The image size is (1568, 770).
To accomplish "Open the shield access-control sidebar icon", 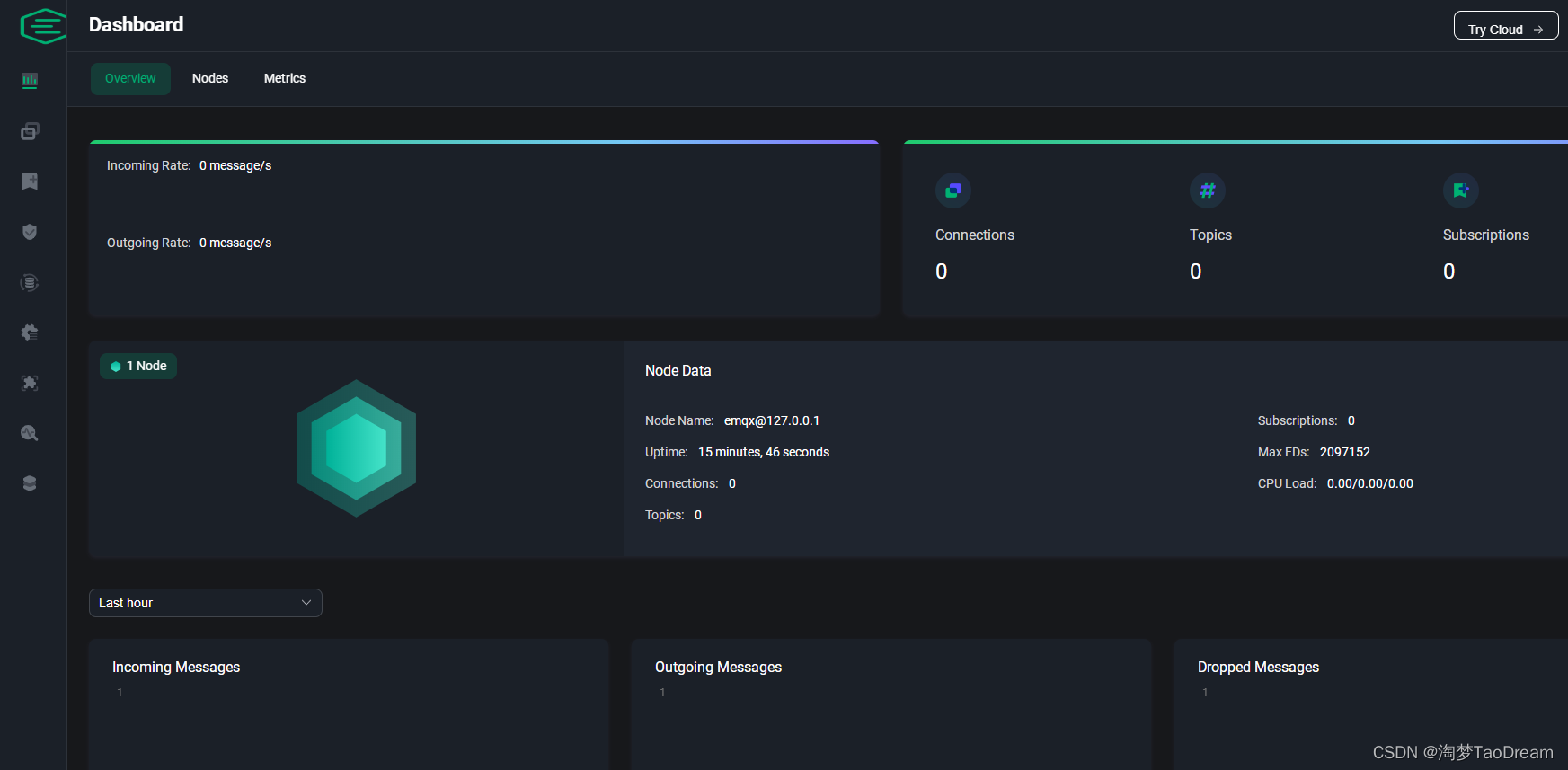I will [30, 232].
